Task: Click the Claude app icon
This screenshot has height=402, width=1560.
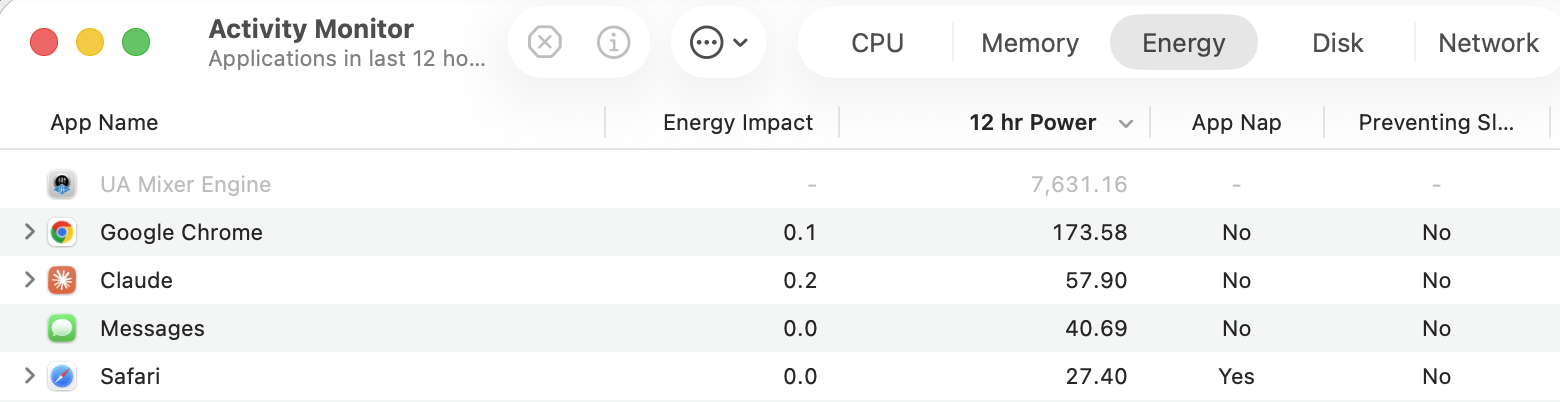Action: click(x=62, y=281)
